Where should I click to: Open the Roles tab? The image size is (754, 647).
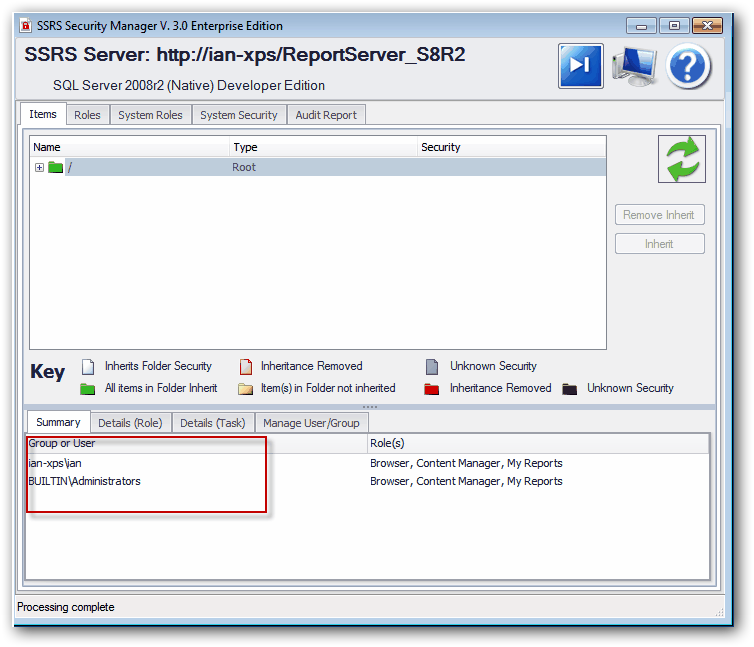pyautogui.click(x=88, y=115)
